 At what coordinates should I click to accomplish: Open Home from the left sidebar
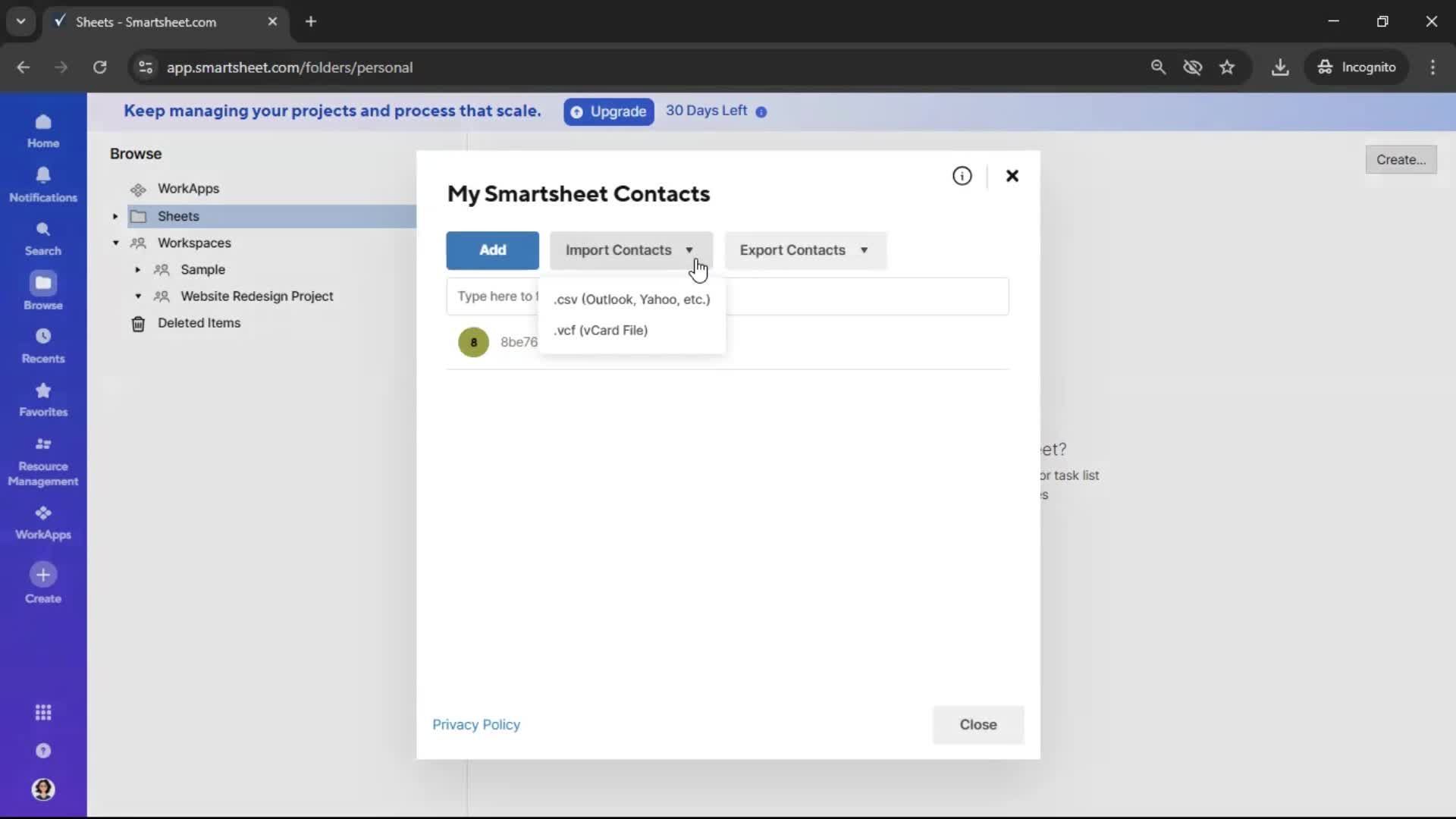(x=43, y=130)
